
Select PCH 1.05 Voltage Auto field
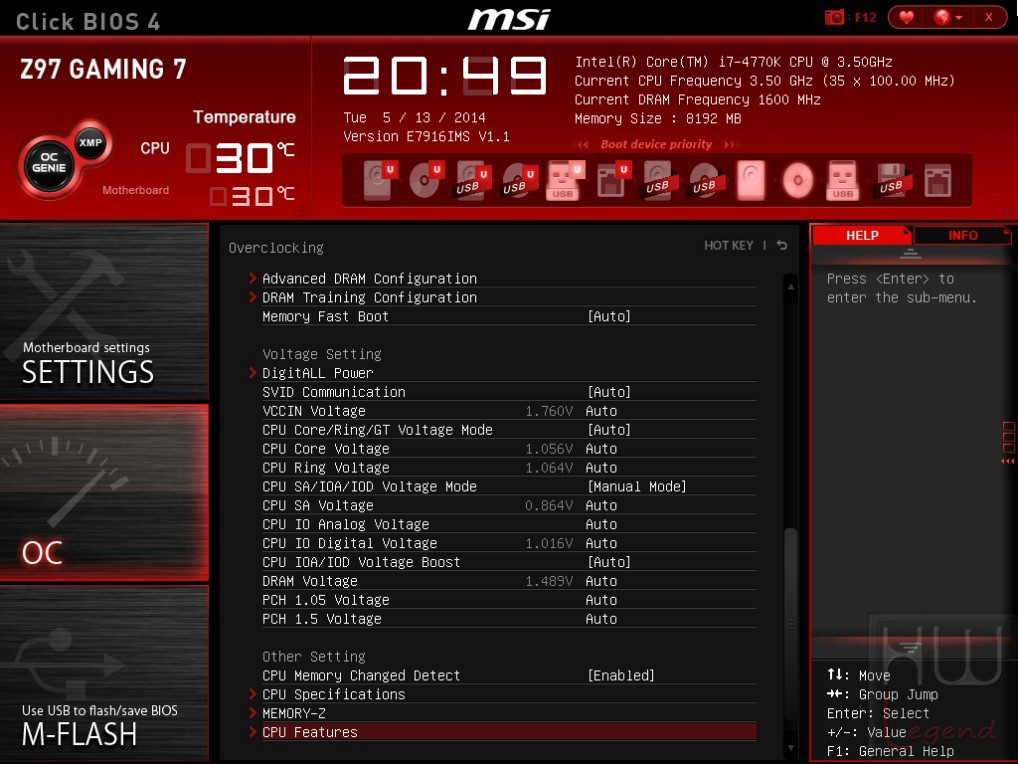pyautogui.click(x=601, y=600)
